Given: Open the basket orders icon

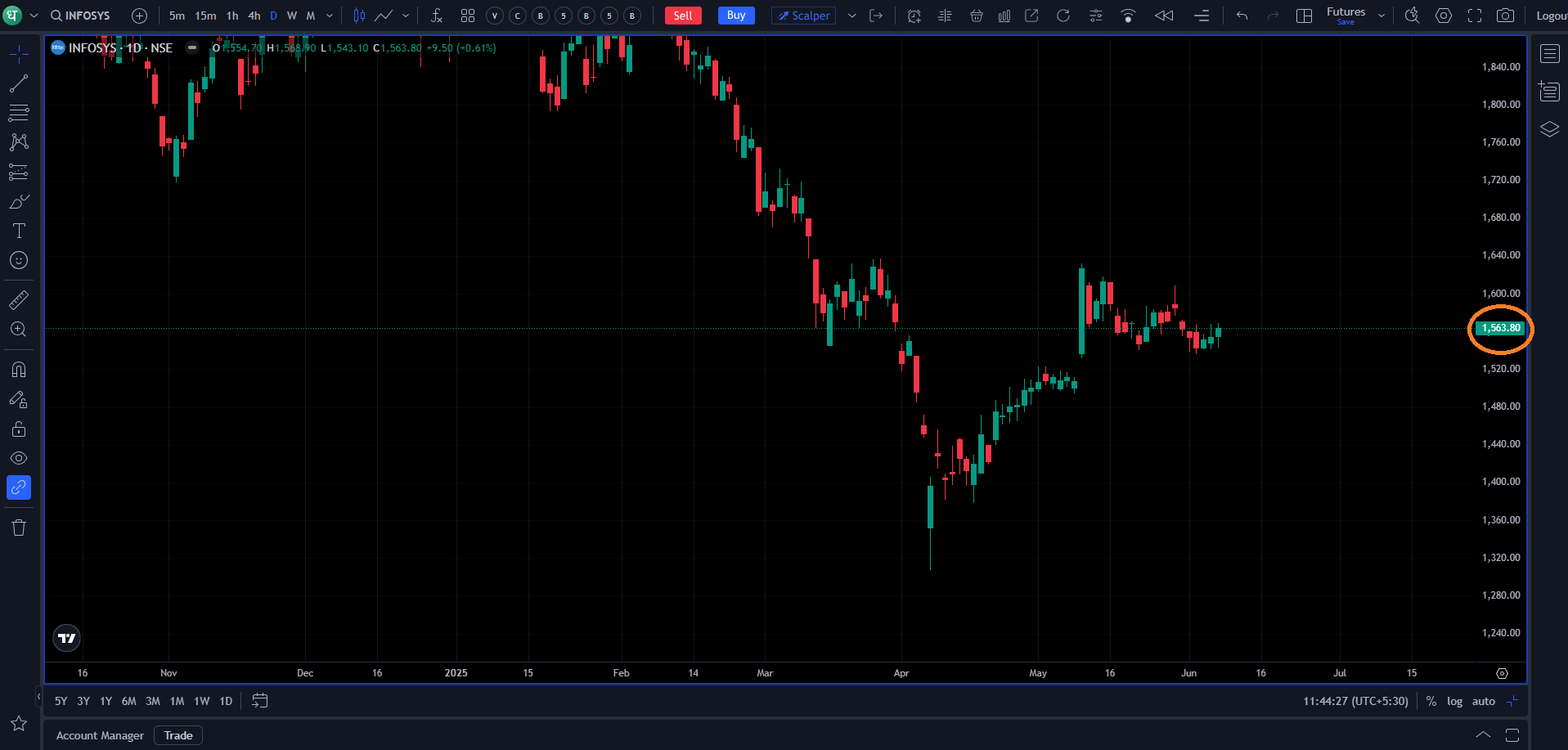Looking at the screenshot, I should (x=977, y=16).
